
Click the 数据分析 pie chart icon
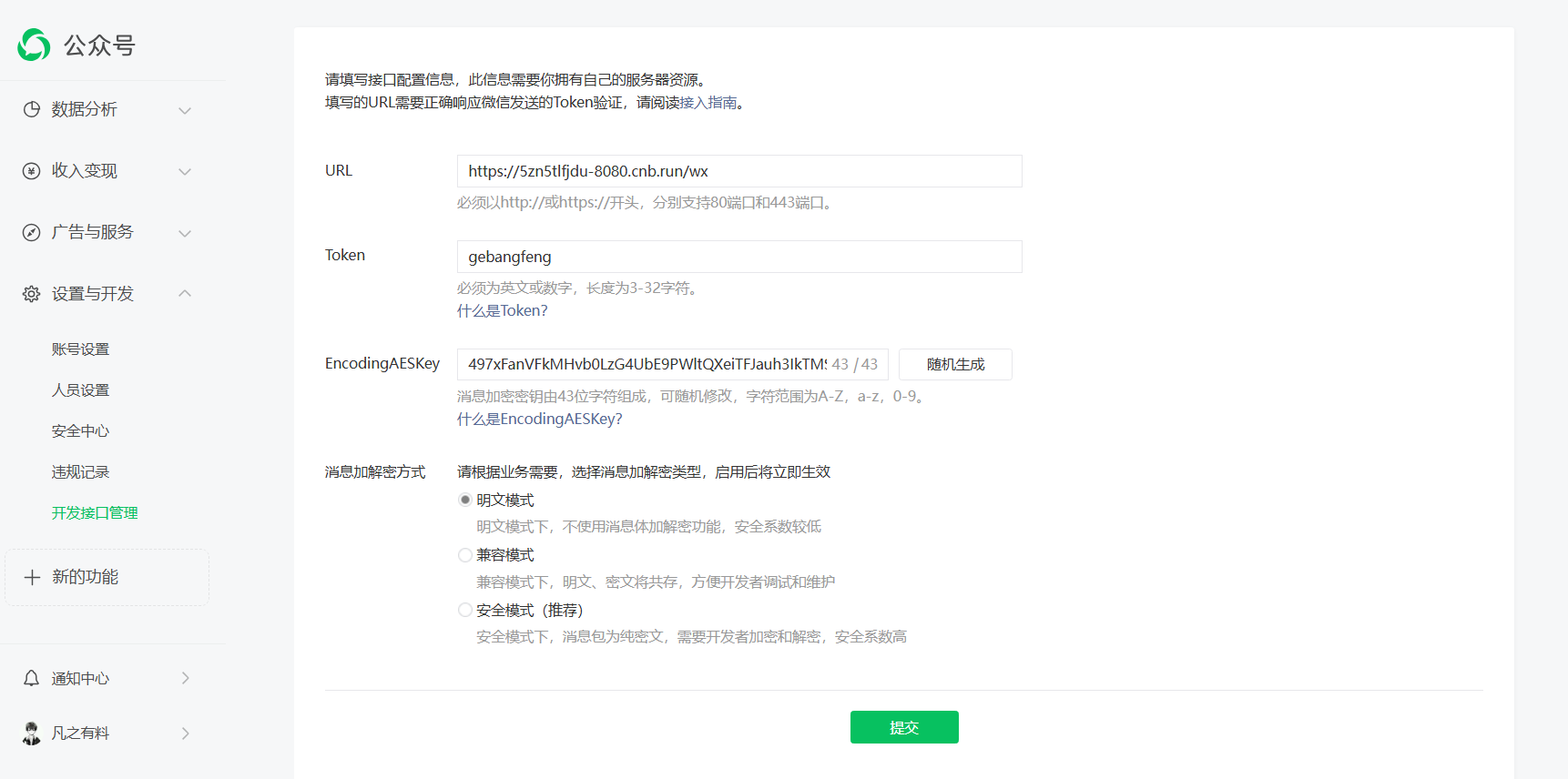coord(32,109)
